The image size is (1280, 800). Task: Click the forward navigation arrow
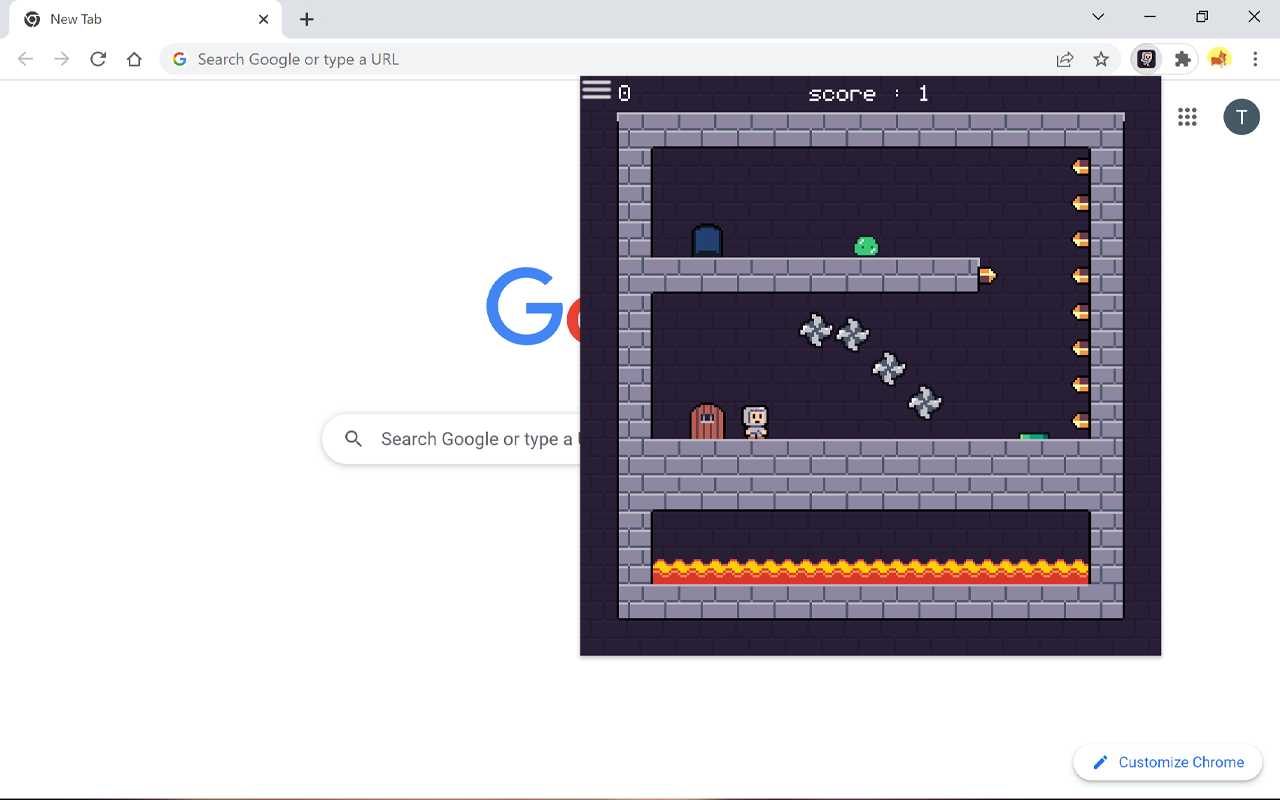click(62, 59)
